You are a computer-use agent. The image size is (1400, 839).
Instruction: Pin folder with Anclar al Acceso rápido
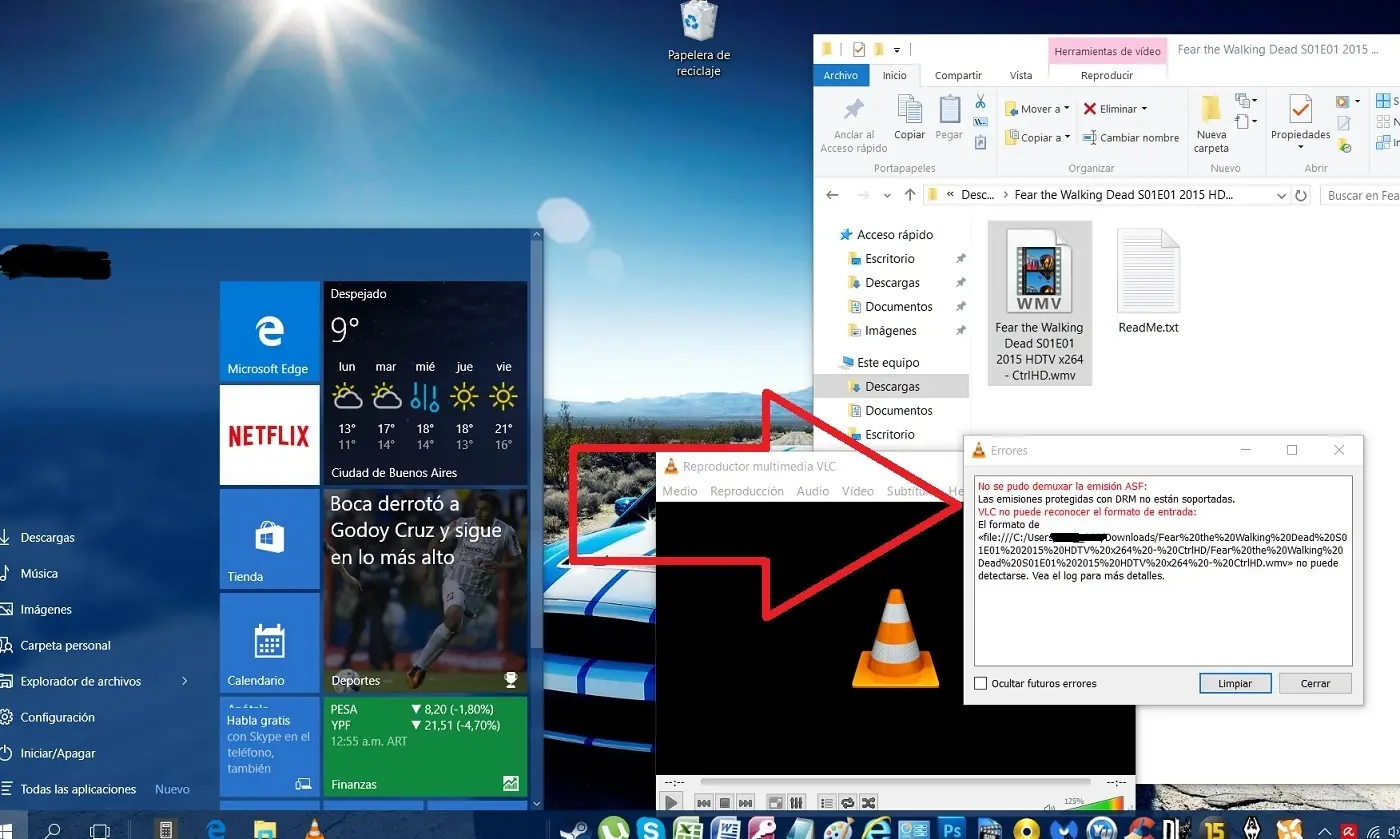[x=852, y=122]
